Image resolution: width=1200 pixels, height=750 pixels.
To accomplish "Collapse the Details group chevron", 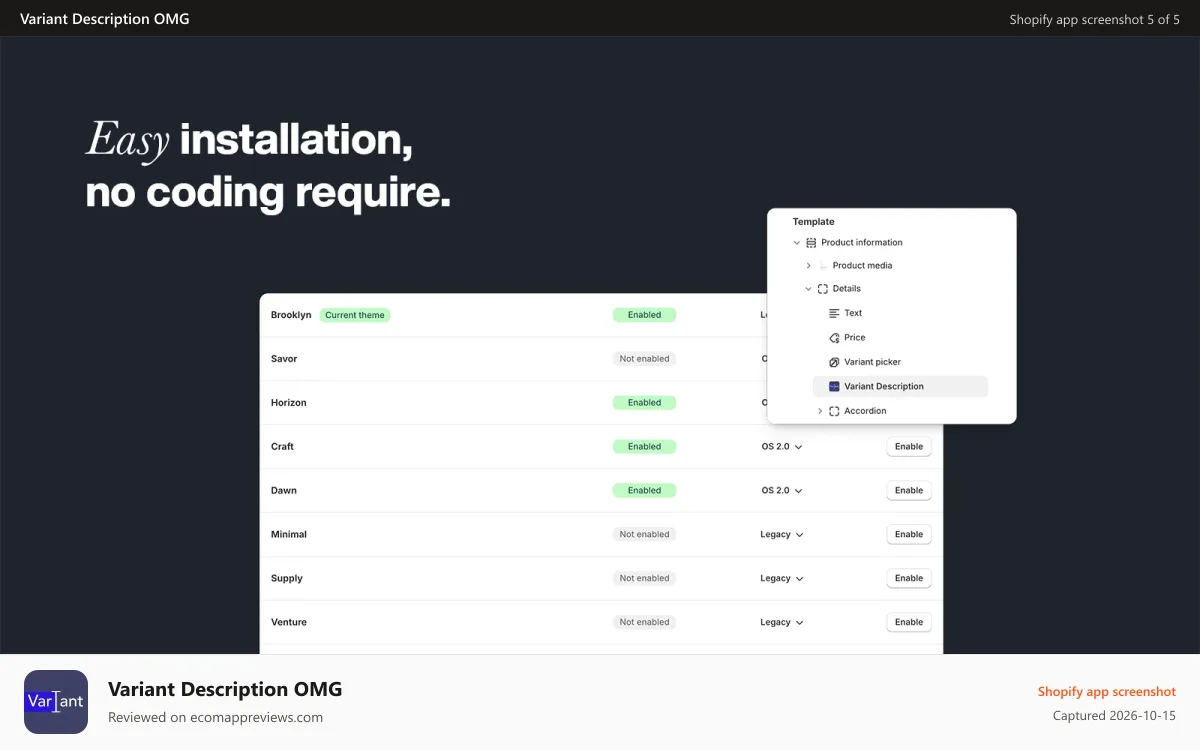I will click(x=809, y=289).
